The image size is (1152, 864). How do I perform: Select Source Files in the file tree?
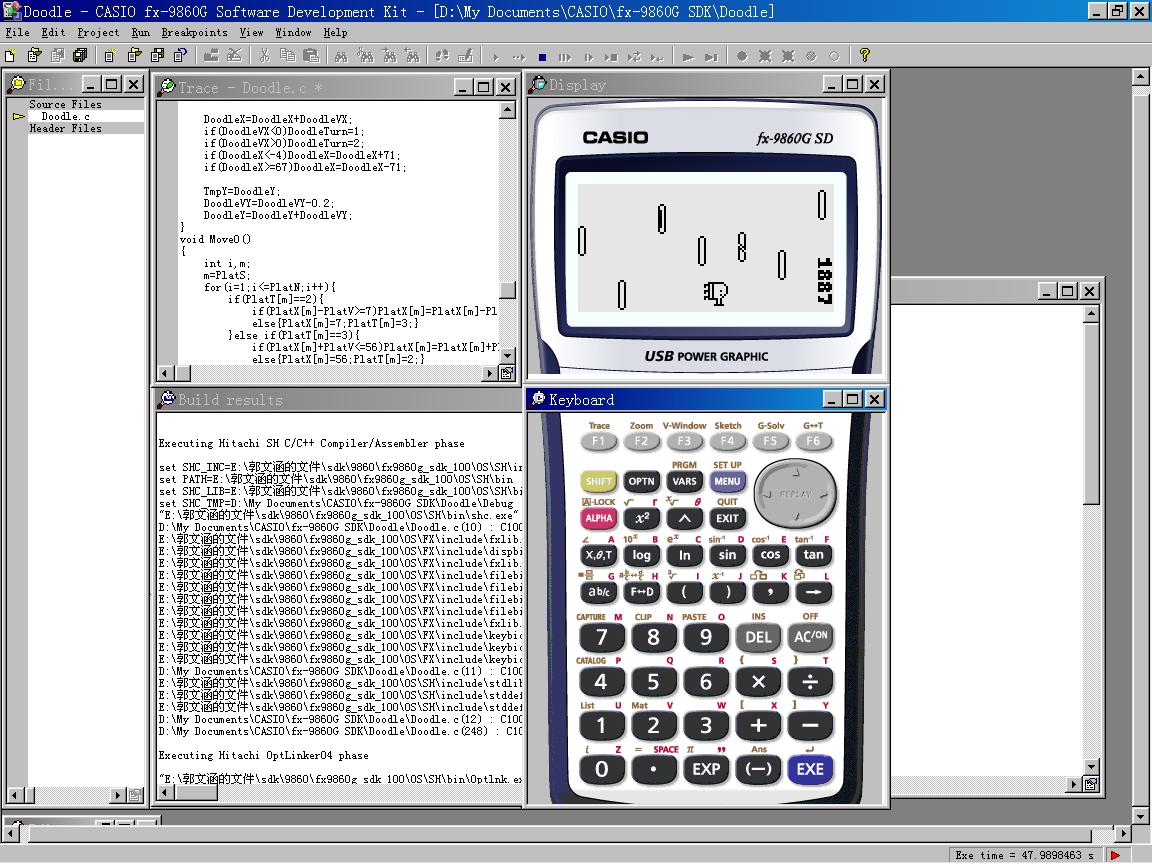[x=65, y=104]
